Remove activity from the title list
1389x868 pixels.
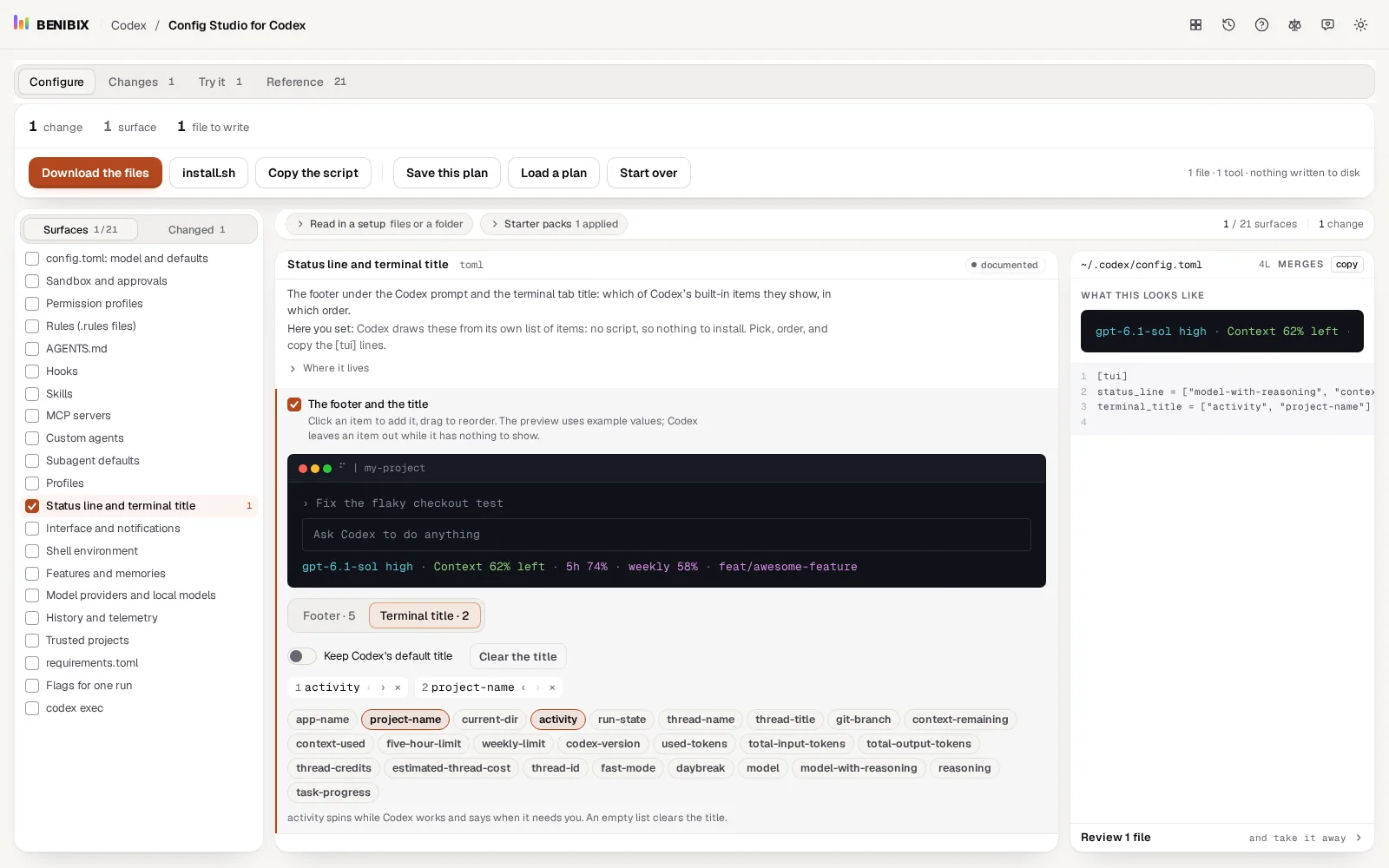pyautogui.click(x=398, y=687)
